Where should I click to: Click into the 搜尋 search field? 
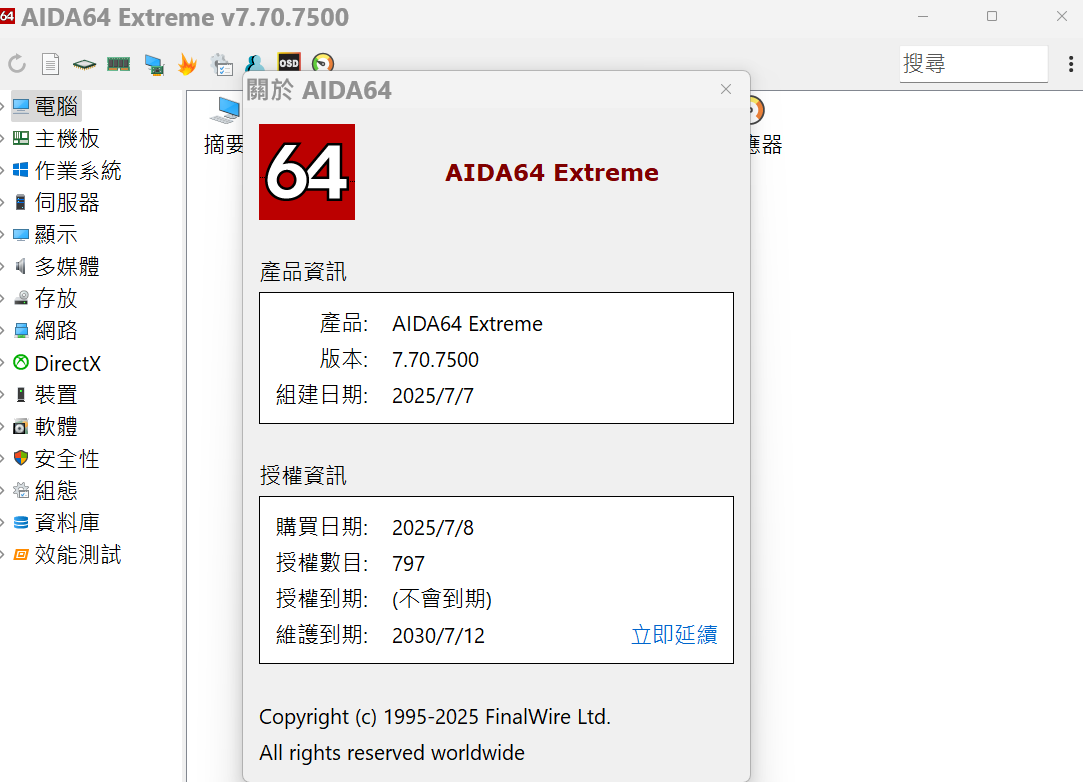[973, 64]
